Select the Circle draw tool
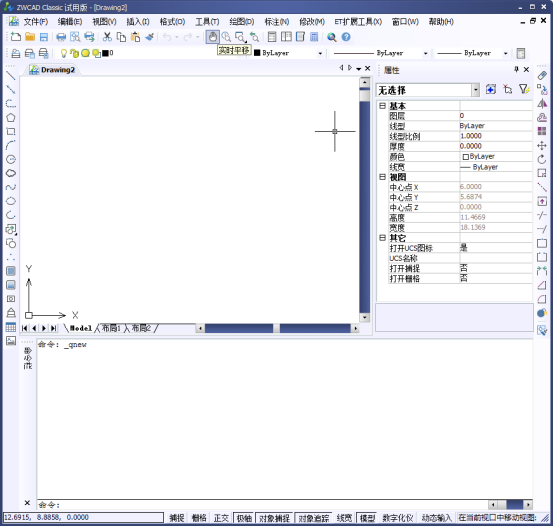The width and height of the screenshot is (553, 527). (x=11, y=159)
